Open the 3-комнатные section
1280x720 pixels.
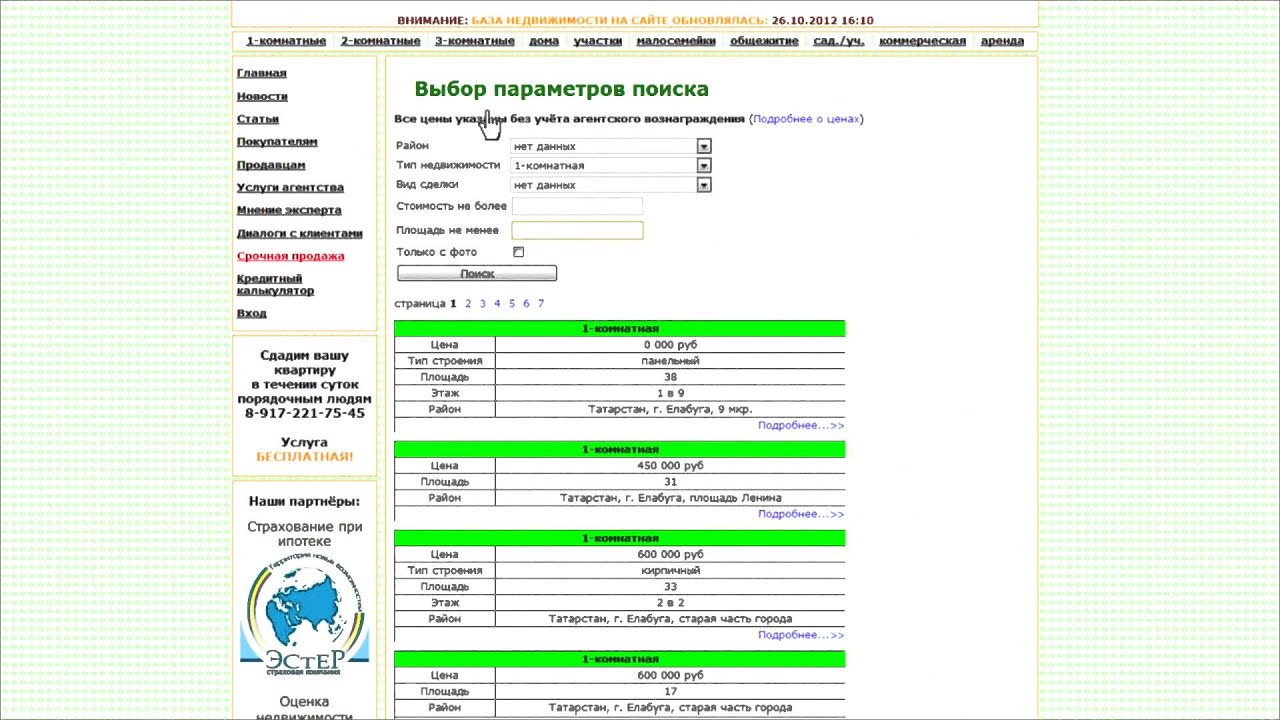(x=474, y=41)
